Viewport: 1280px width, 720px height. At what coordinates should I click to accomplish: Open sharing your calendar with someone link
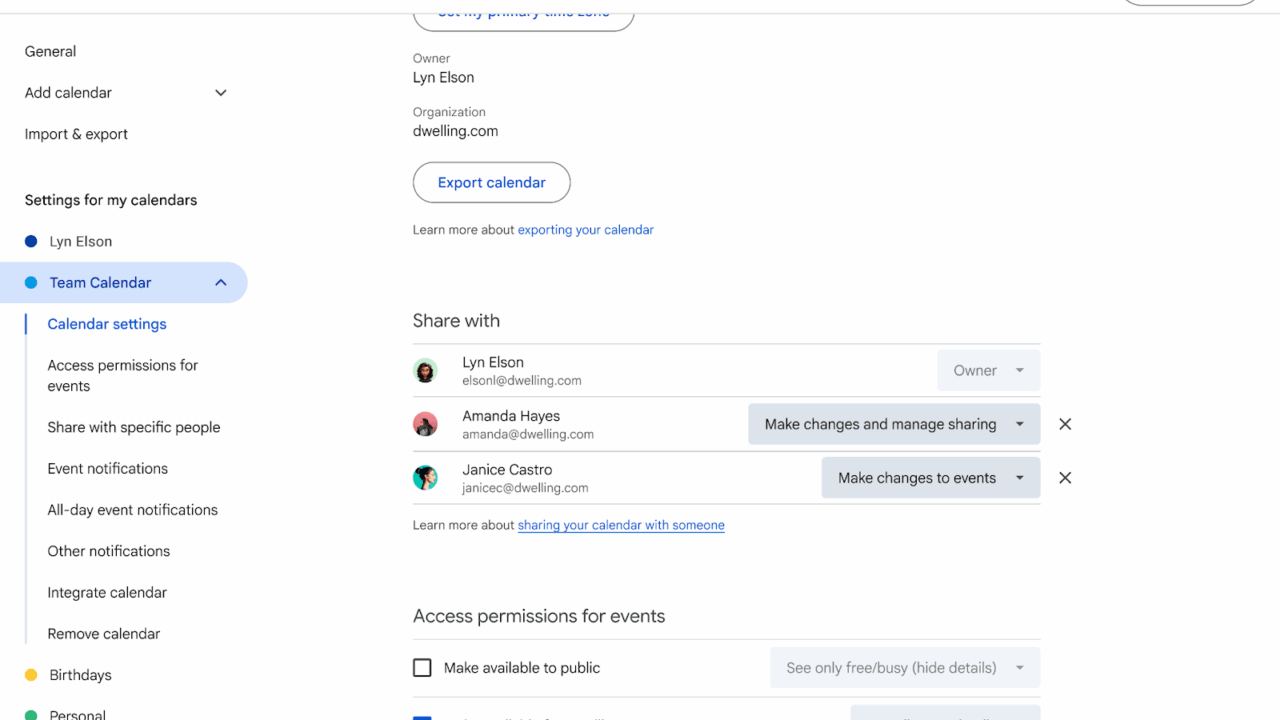(621, 525)
